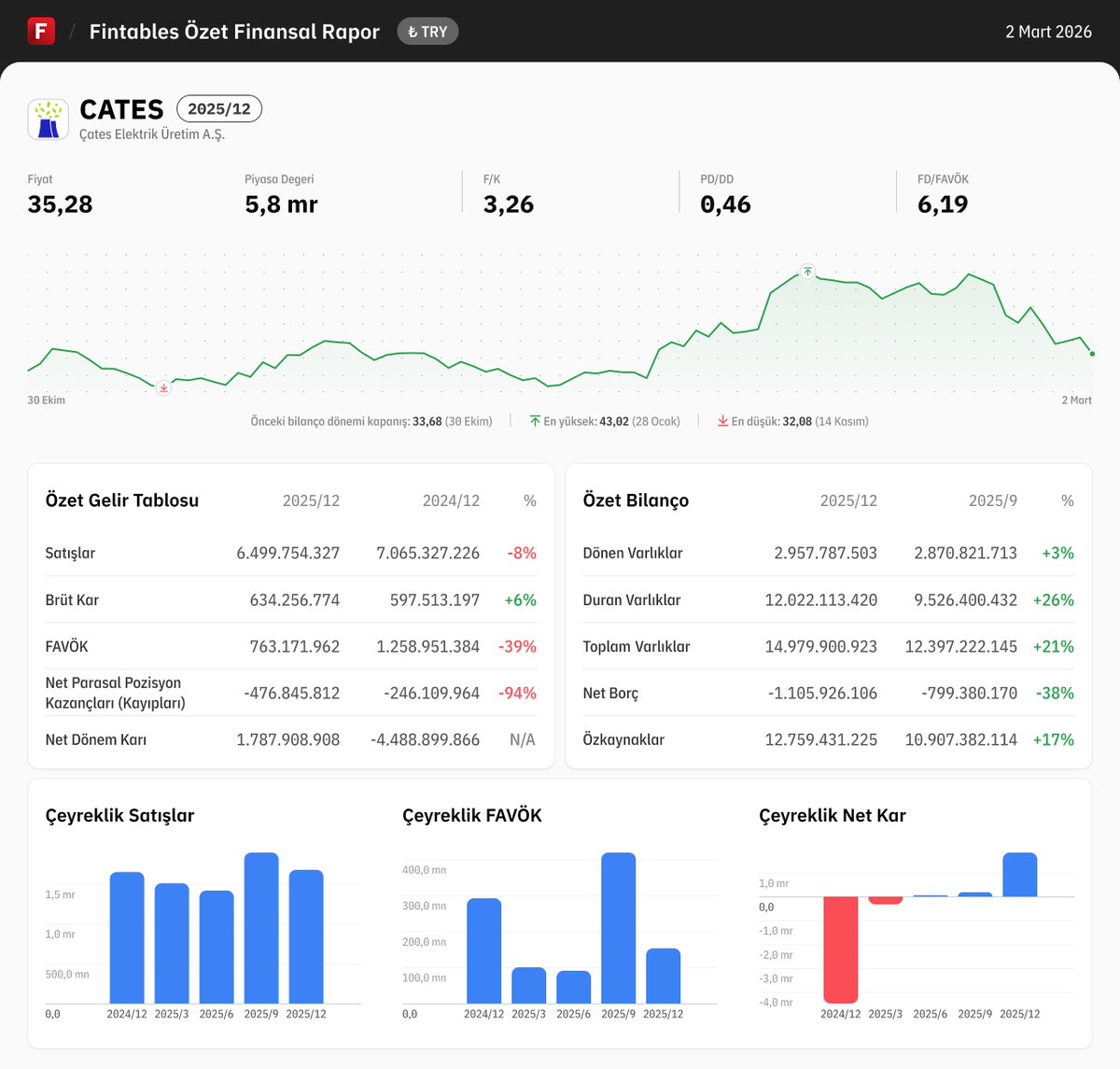Viewport: 1120px width, 1069px height.
Task: Click the 2025/6 bar in Çeyreklik Satışlar
Action: coord(217,947)
